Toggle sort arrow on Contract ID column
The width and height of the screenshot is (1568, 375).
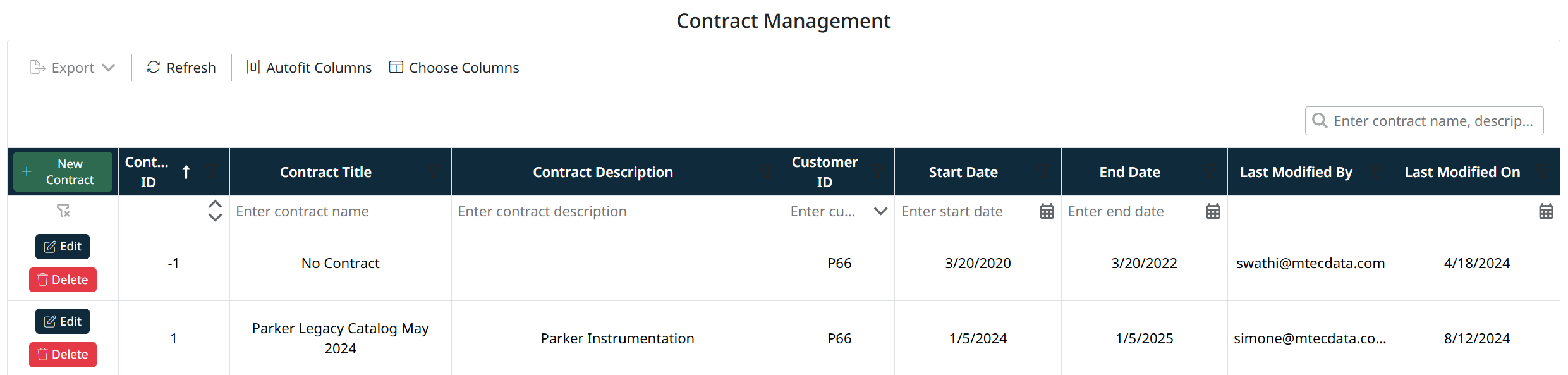click(186, 172)
